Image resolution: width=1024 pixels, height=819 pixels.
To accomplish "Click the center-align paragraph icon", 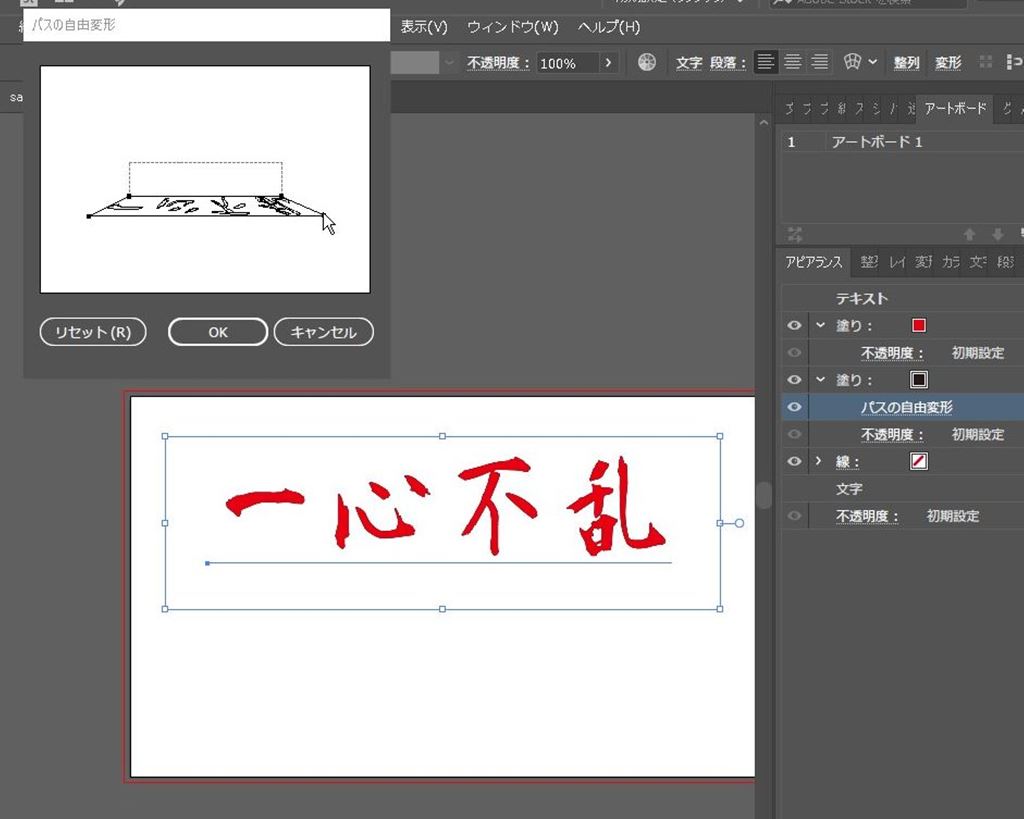I will [x=793, y=62].
